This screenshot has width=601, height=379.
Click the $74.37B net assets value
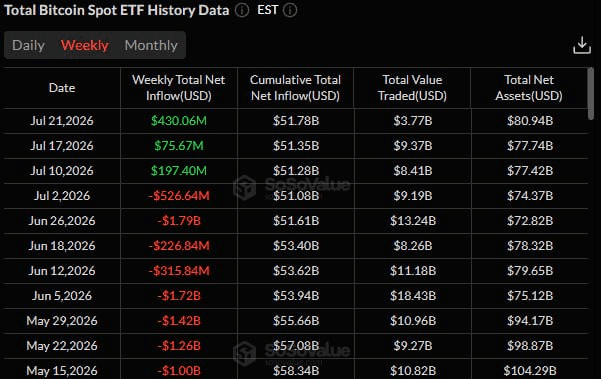tap(530, 196)
